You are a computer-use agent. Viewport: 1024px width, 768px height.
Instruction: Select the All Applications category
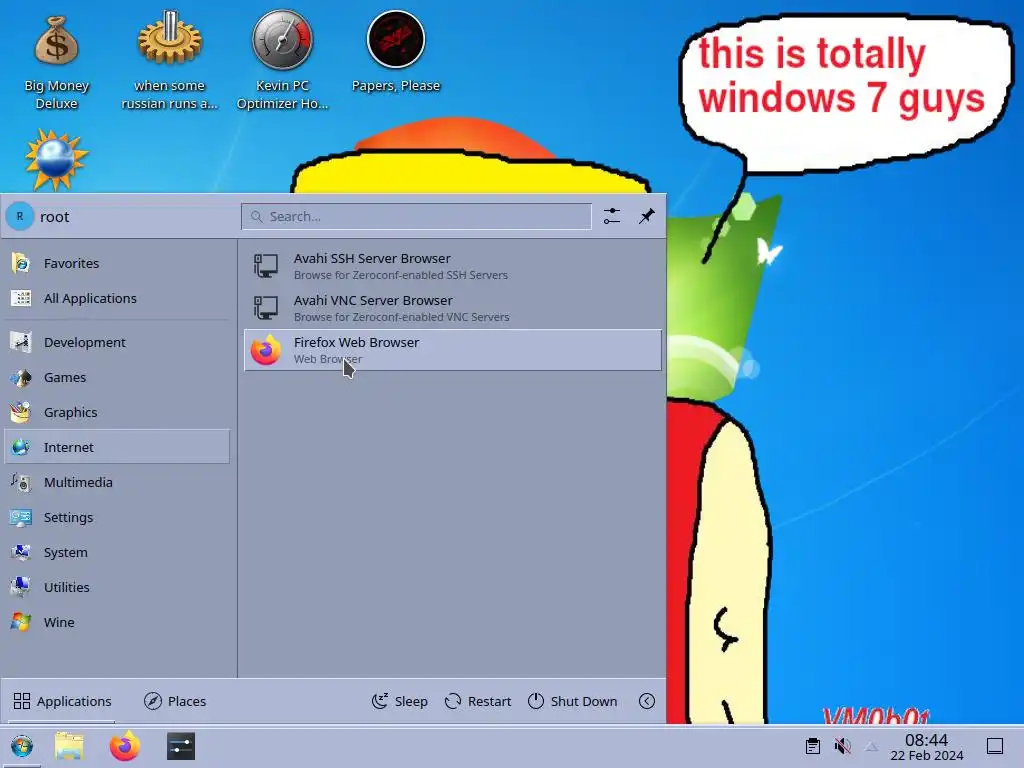pos(118,298)
